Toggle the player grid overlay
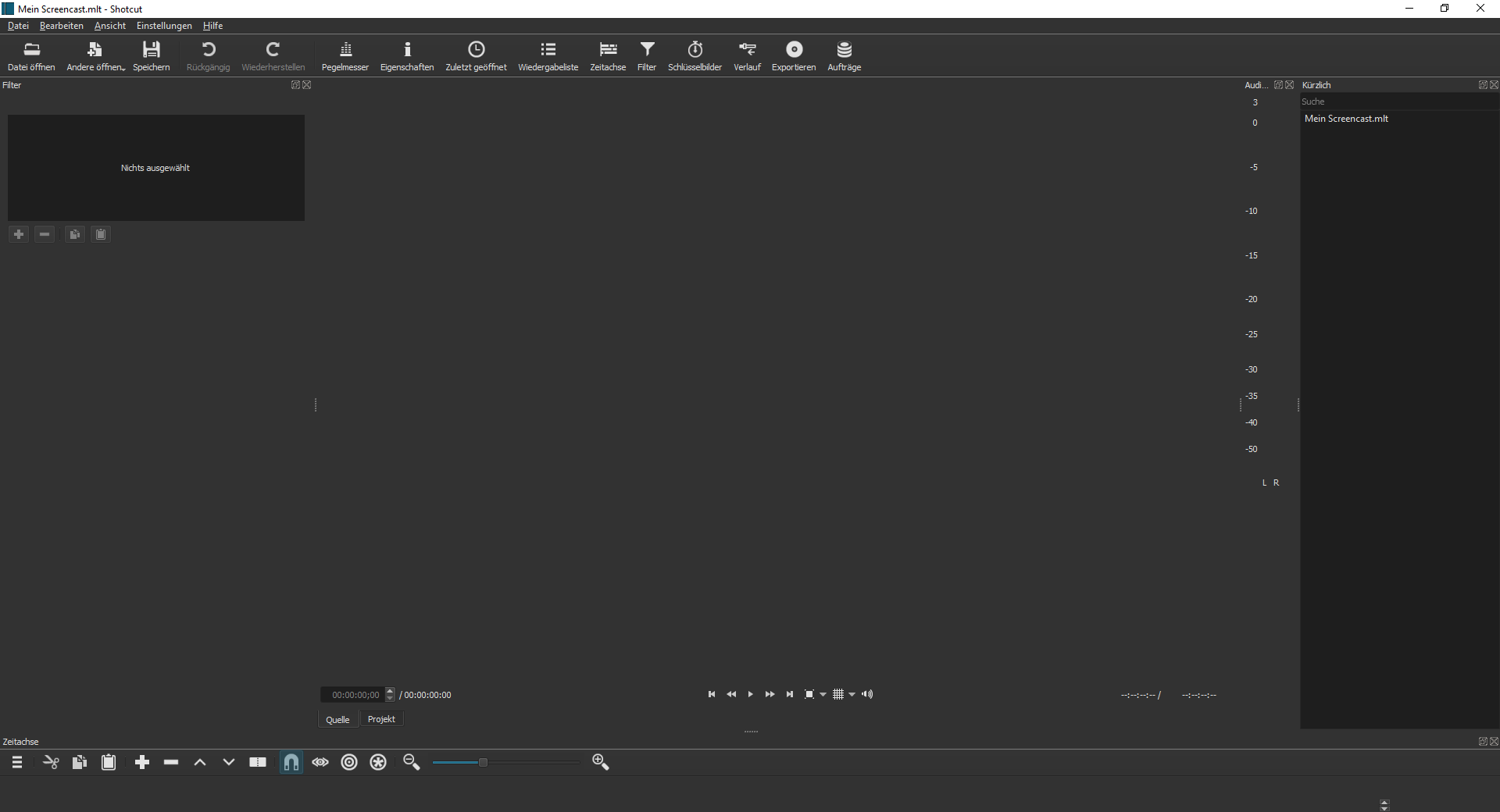The height and width of the screenshot is (812, 1500). tap(838, 694)
